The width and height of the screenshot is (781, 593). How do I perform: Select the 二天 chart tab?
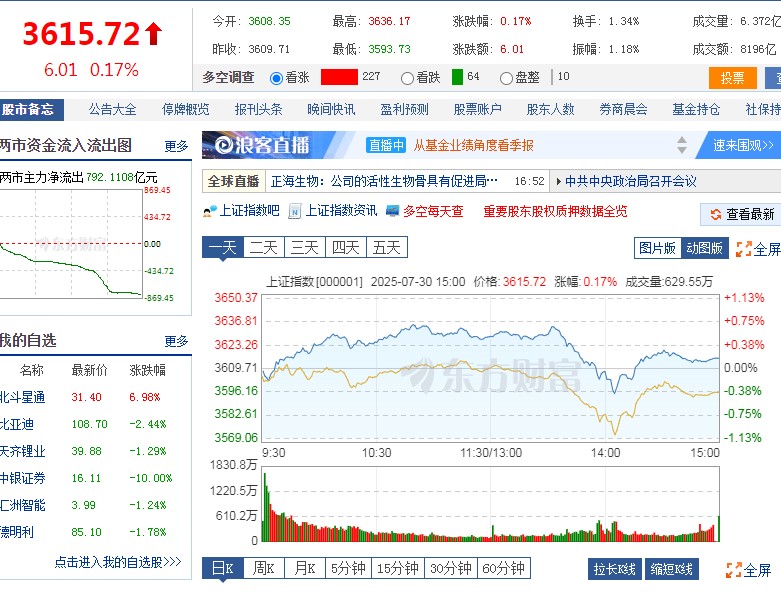263,247
